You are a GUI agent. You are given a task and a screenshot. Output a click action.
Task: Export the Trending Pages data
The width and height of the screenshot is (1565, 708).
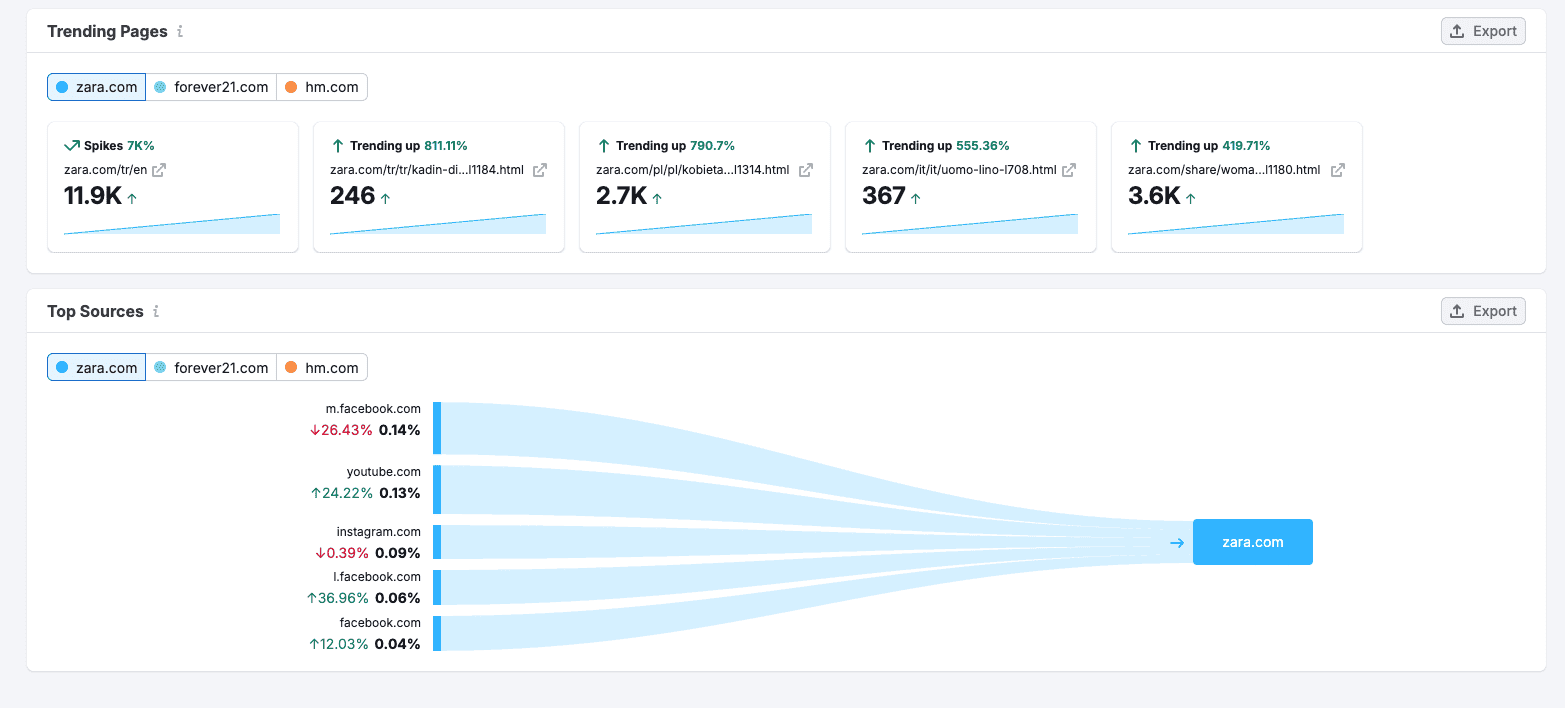(1483, 31)
